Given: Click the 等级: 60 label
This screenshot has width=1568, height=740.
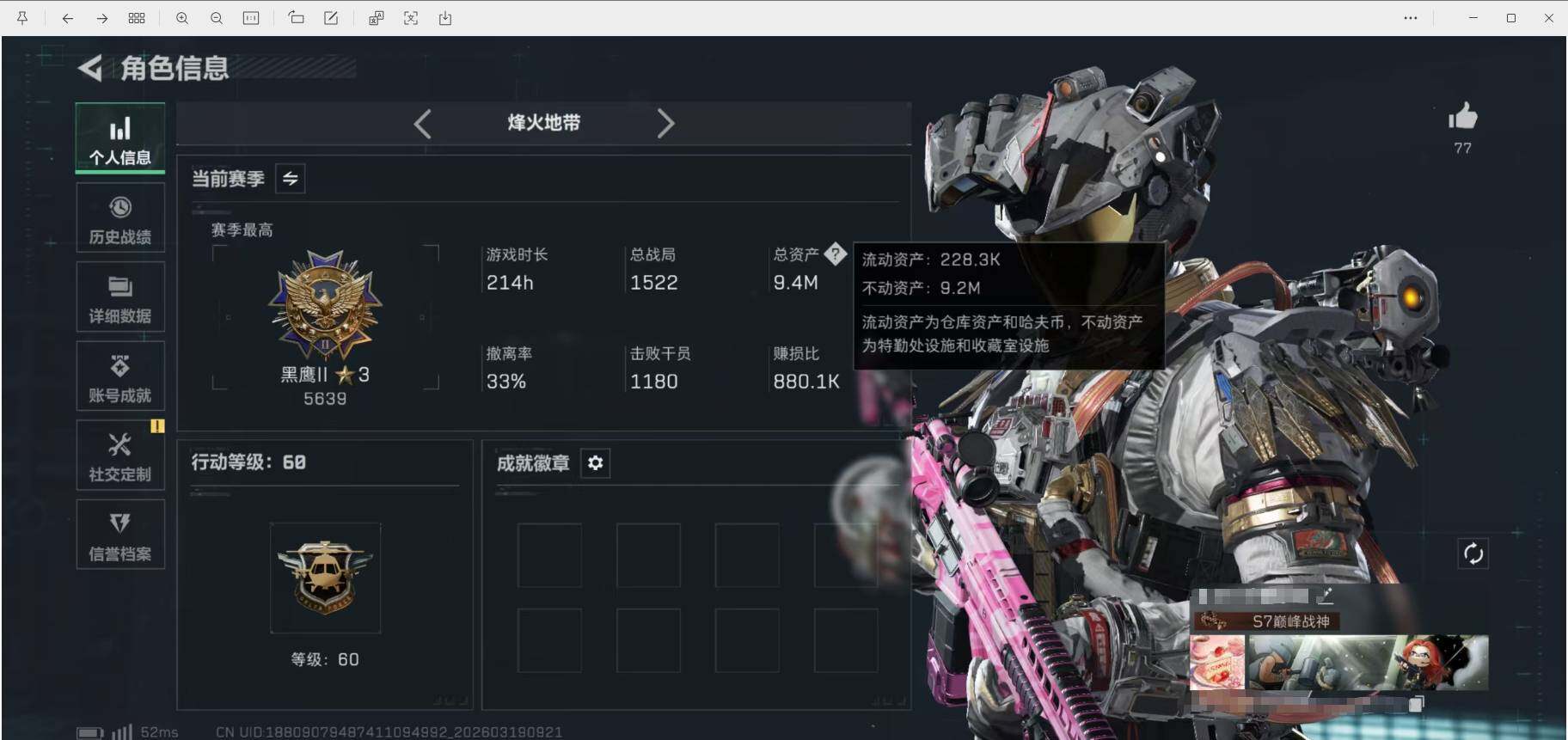Looking at the screenshot, I should (325, 659).
